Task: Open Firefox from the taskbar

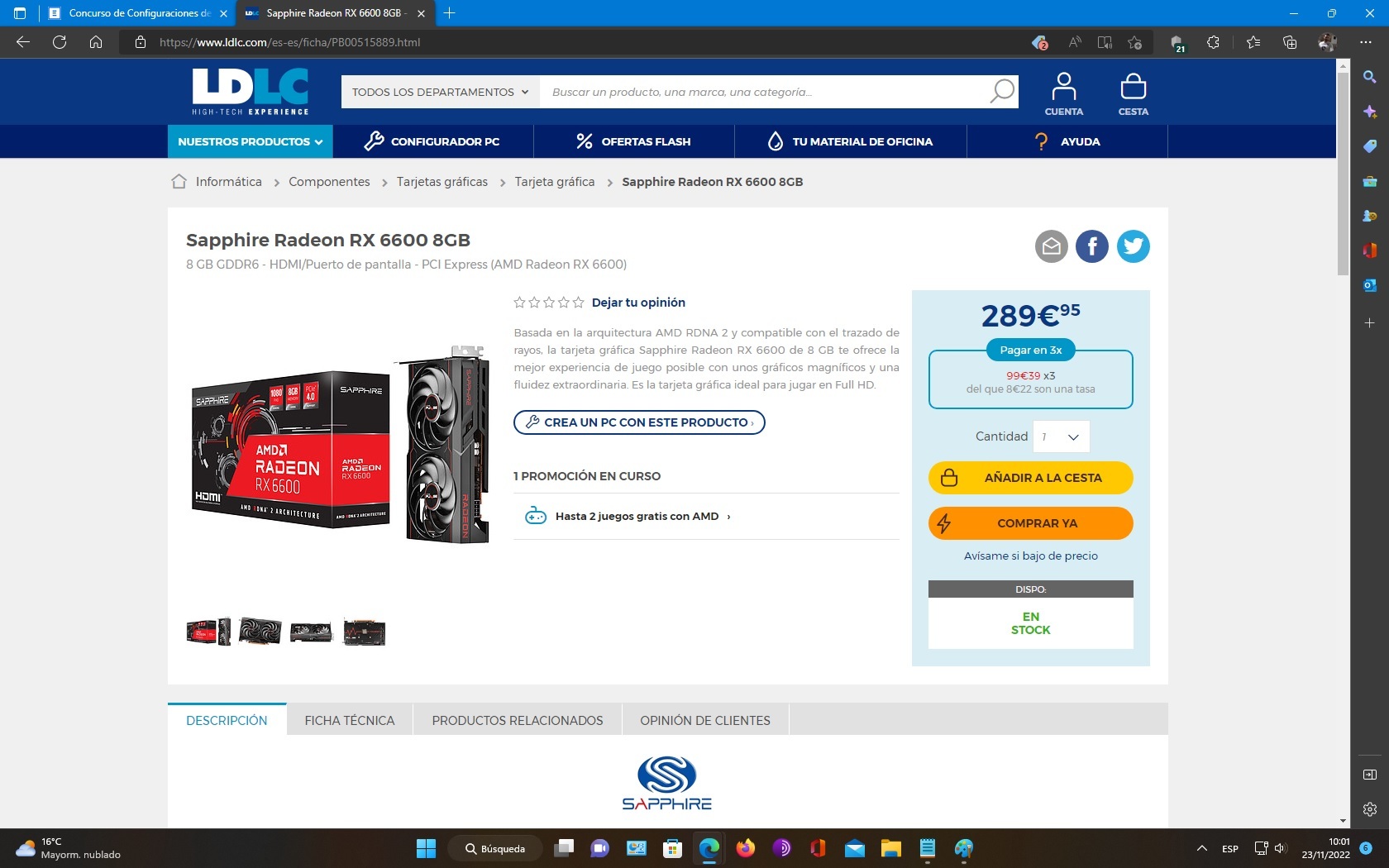Action: click(x=745, y=848)
